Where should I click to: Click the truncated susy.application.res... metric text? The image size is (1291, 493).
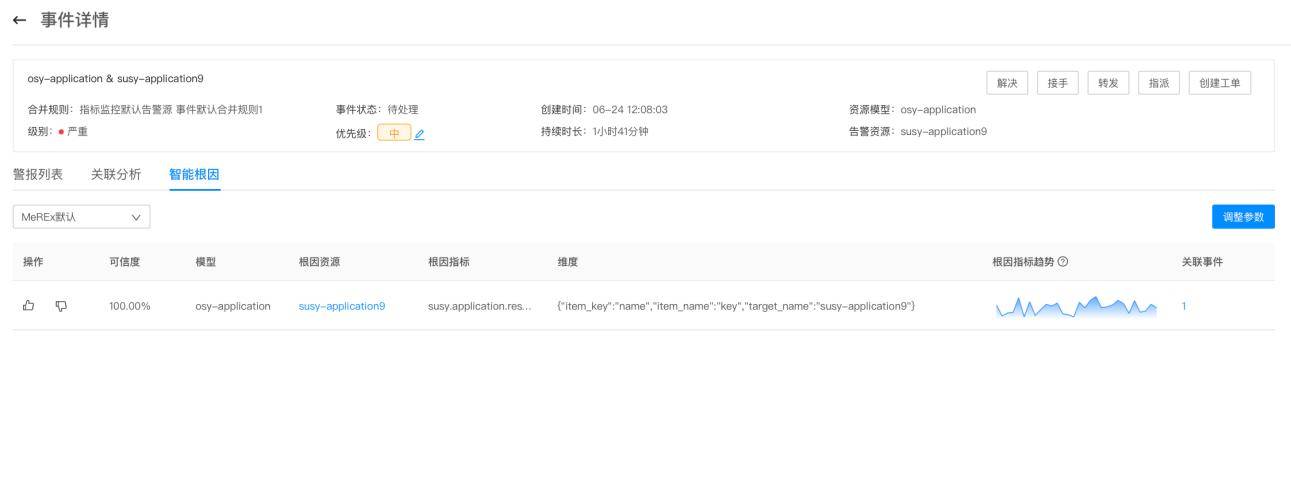click(479, 306)
